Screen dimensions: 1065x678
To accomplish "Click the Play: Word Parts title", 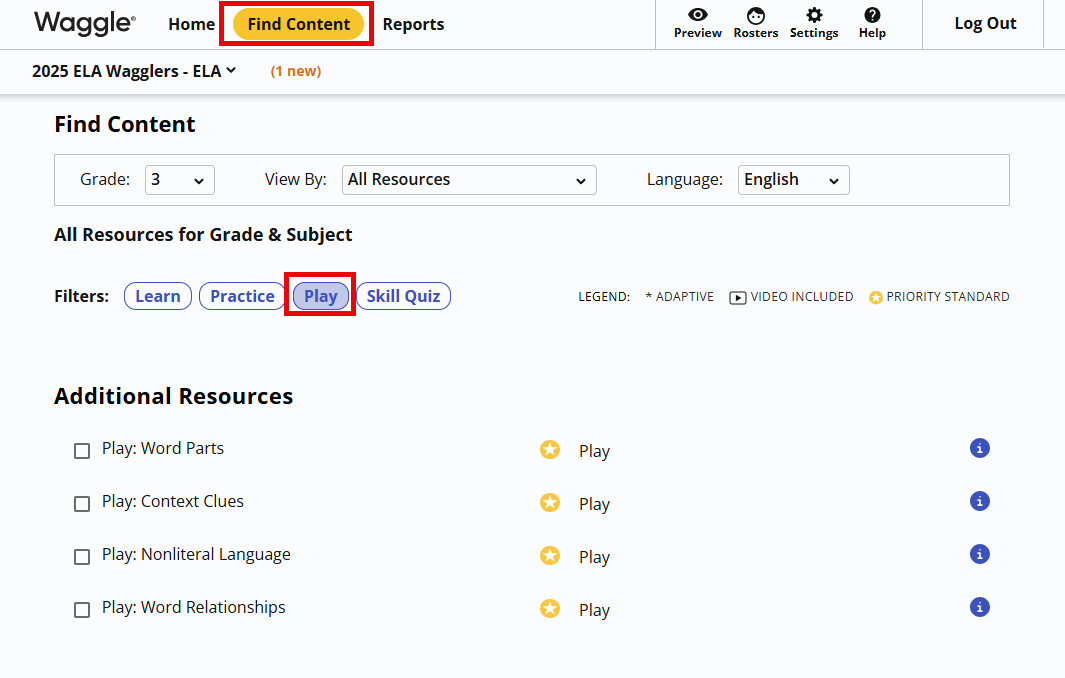I will (x=163, y=448).
